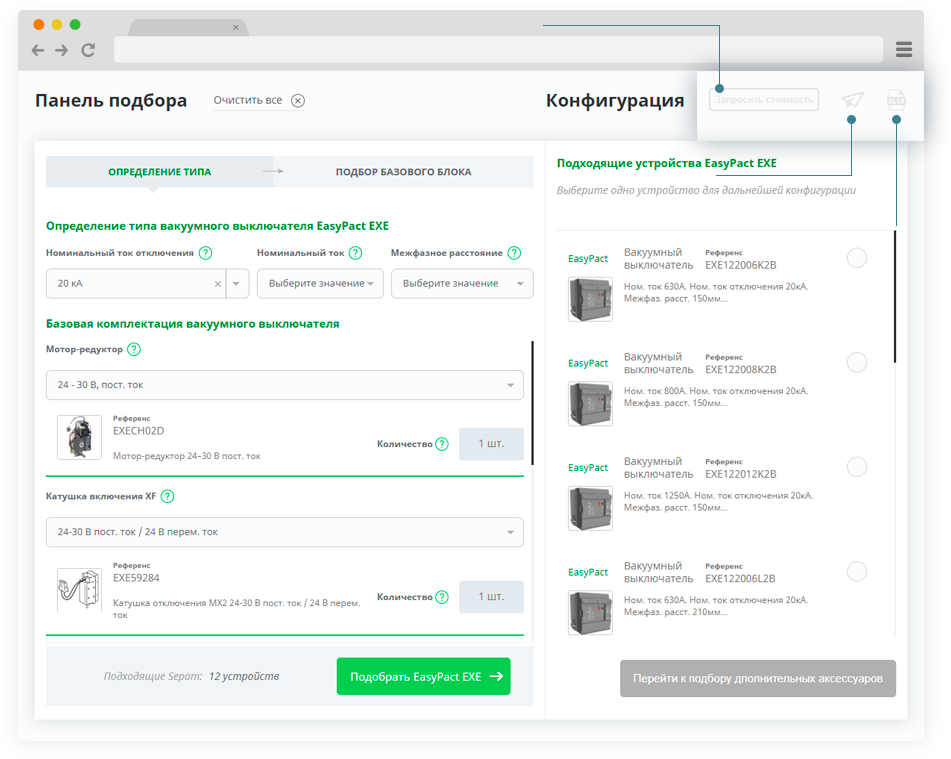Open Катушка включения XF voltage dropdown
Image resolution: width=951 pixels, height=759 pixels.
[x=284, y=532]
